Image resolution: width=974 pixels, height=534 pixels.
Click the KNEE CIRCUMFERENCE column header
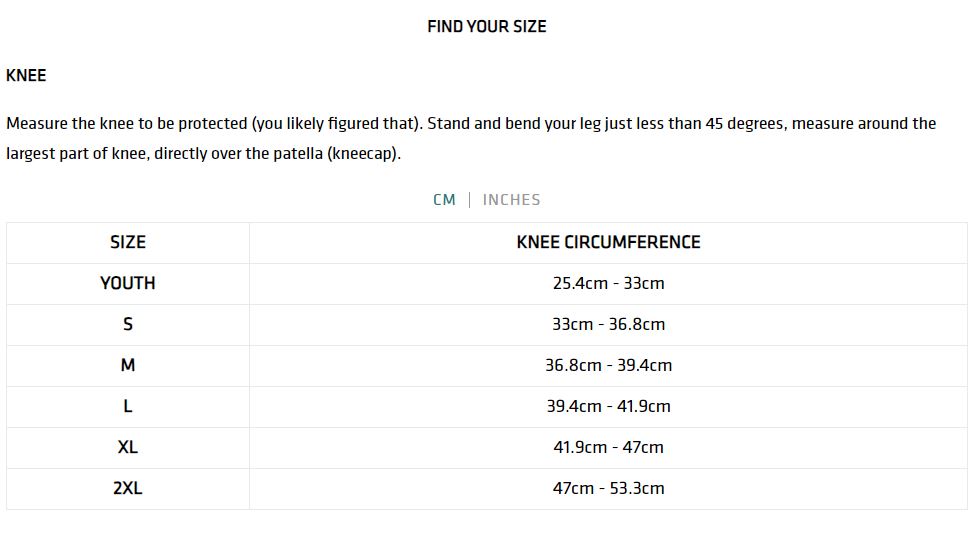[x=608, y=242]
